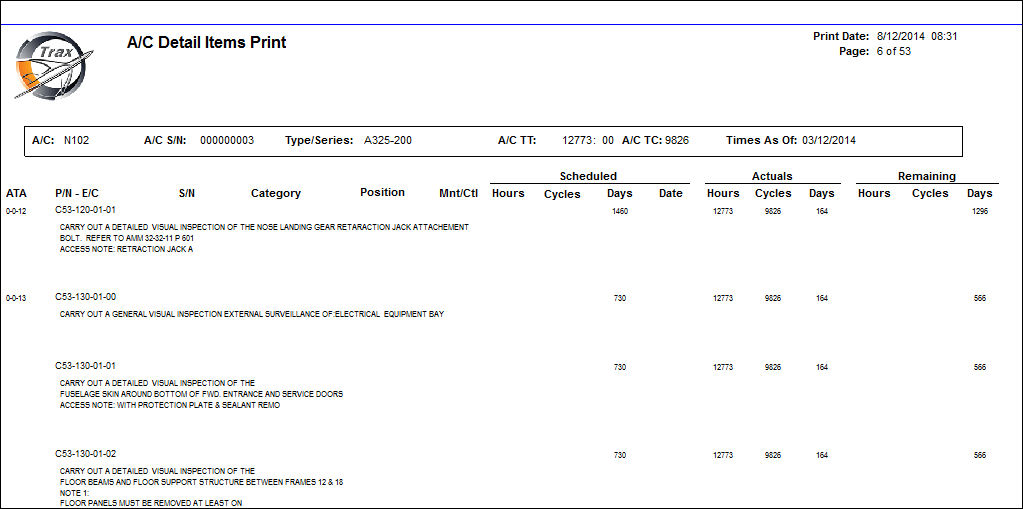The image size is (1023, 509).
Task: Click the S/N column header
Action: pos(187,193)
